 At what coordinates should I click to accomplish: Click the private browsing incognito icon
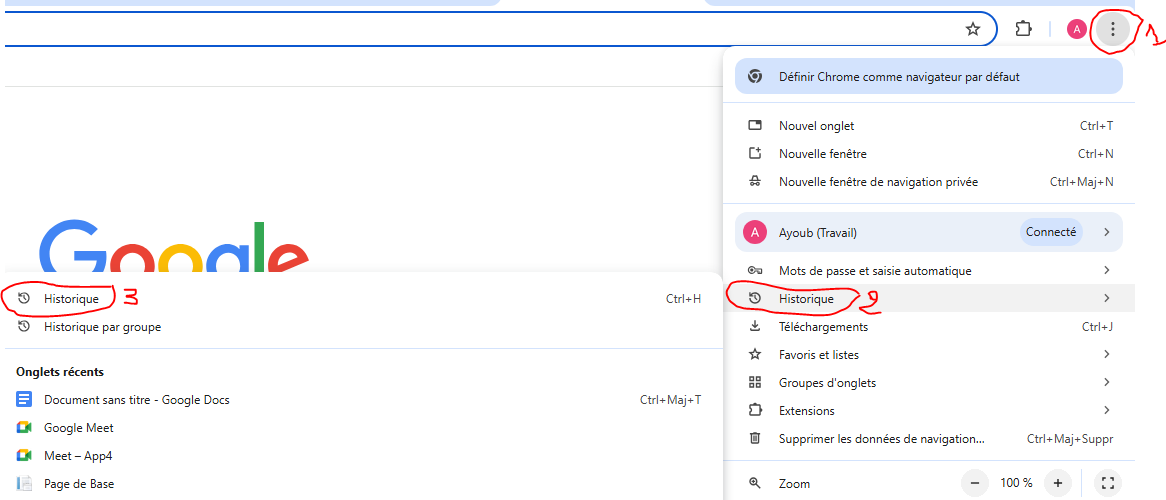(x=755, y=182)
